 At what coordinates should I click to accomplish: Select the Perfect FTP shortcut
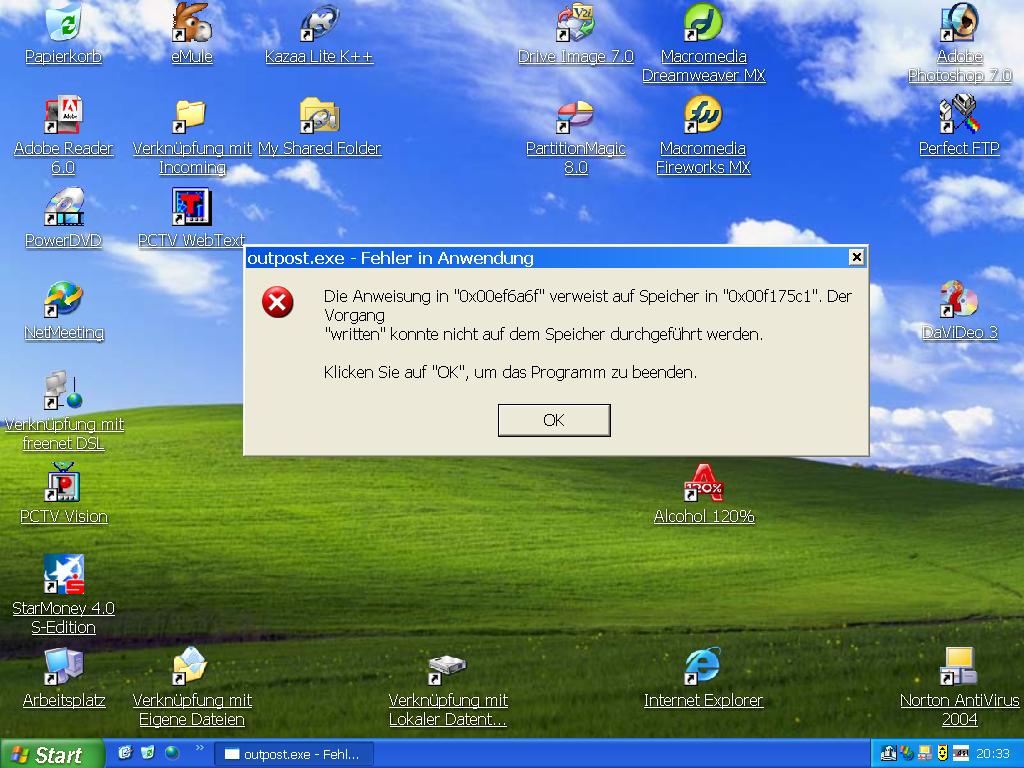pyautogui.click(x=959, y=114)
